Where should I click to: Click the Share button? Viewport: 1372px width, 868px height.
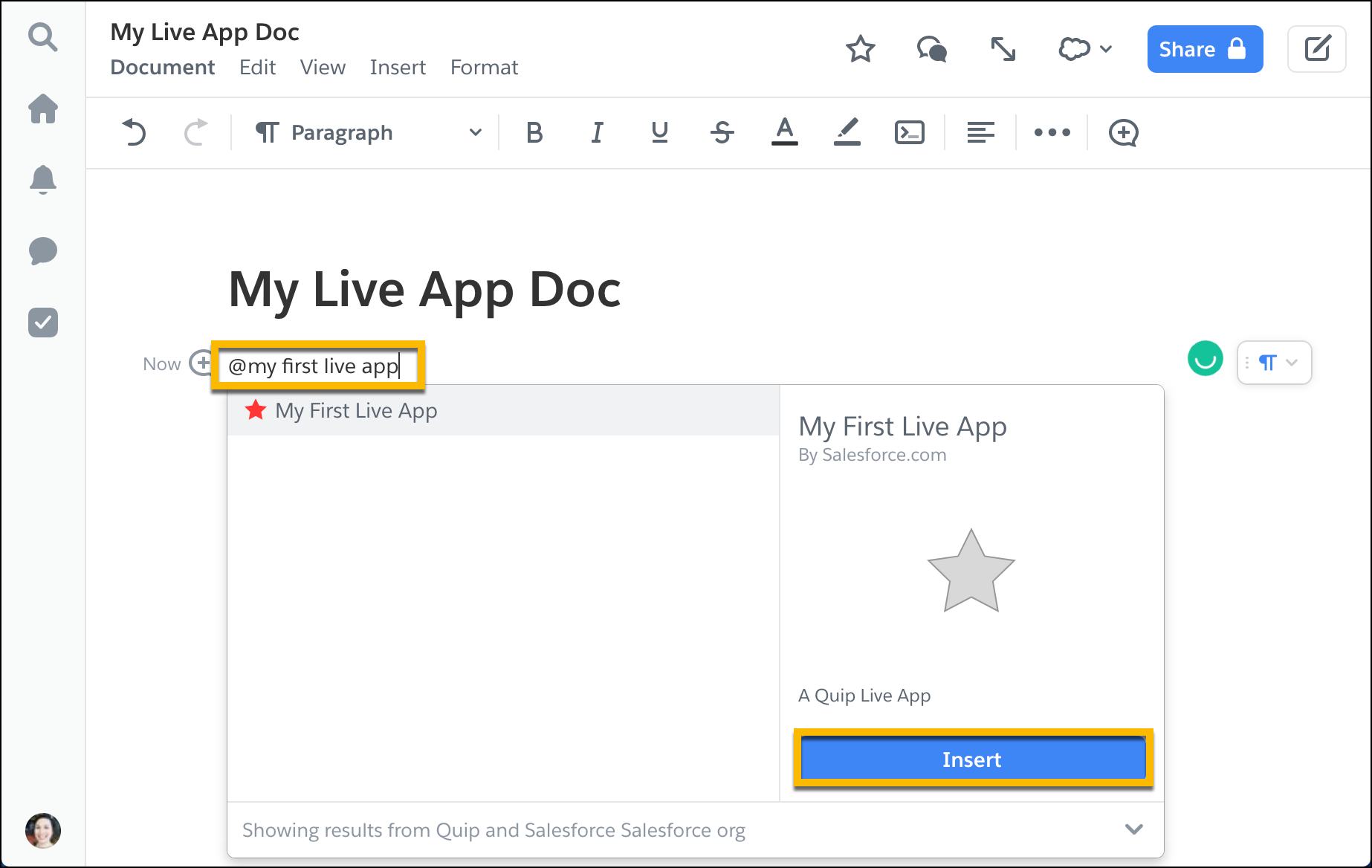pos(1204,49)
